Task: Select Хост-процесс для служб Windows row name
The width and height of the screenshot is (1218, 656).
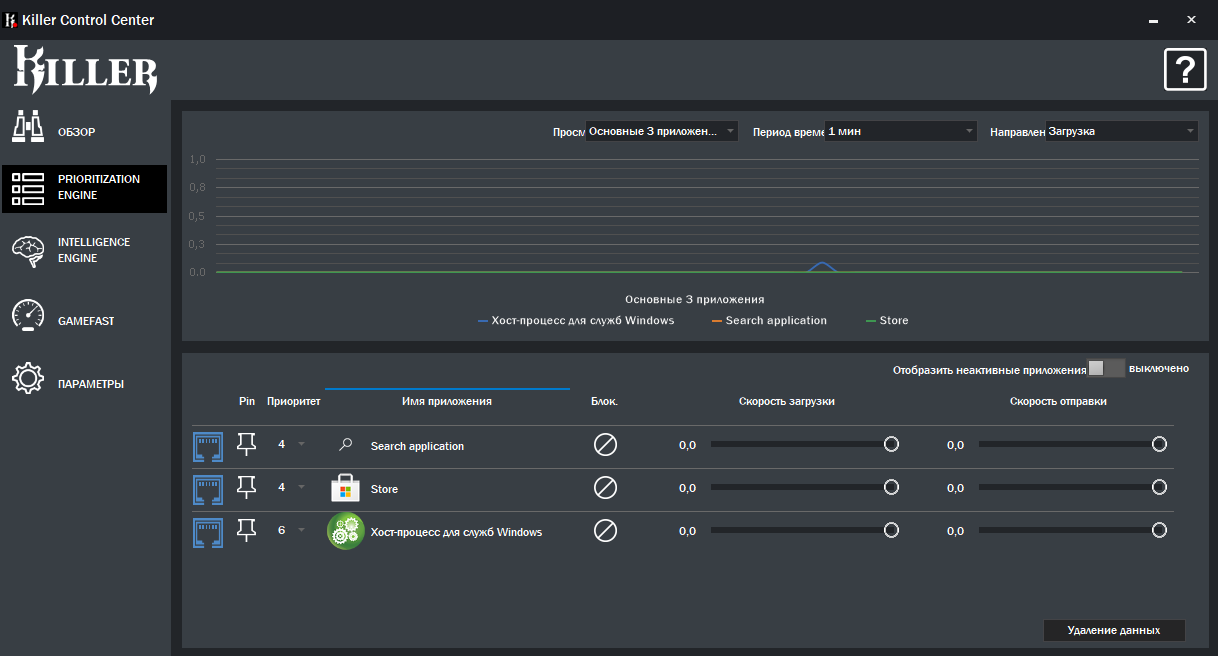Action: [456, 532]
